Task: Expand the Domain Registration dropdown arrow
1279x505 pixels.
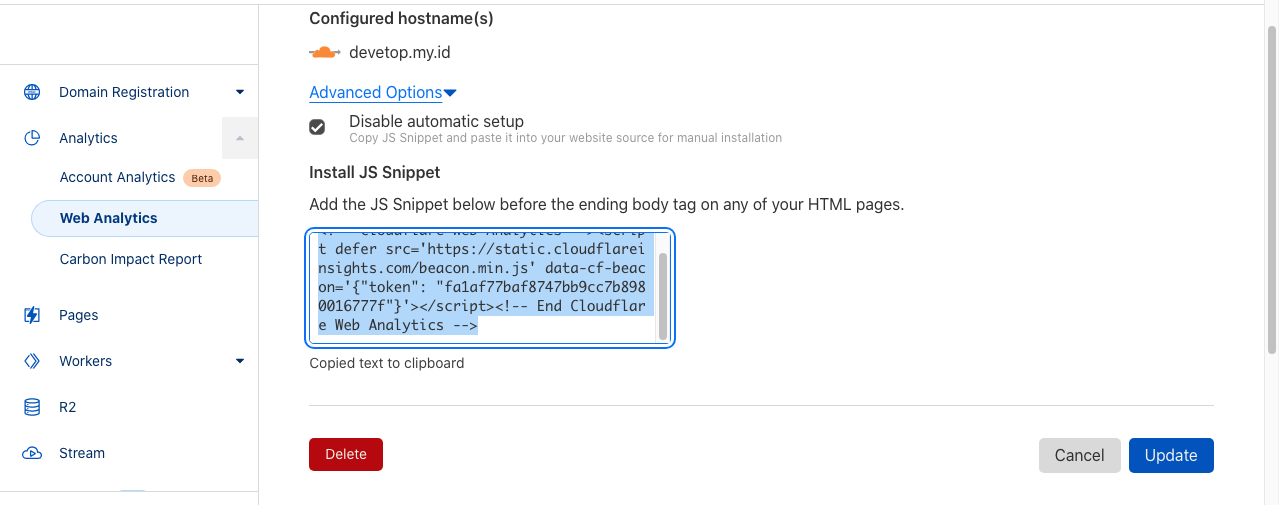Action: click(x=240, y=92)
